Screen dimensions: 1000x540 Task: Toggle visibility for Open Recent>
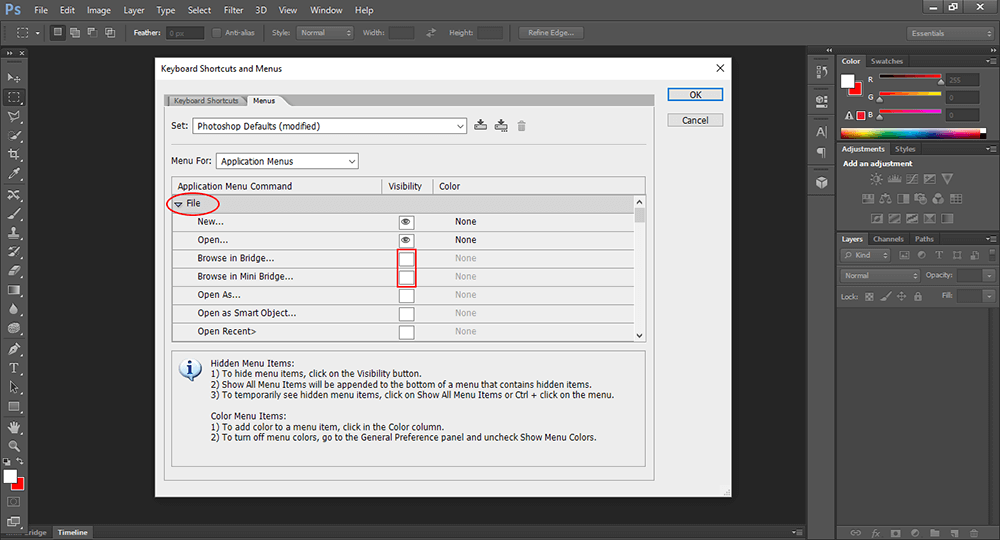click(406, 332)
